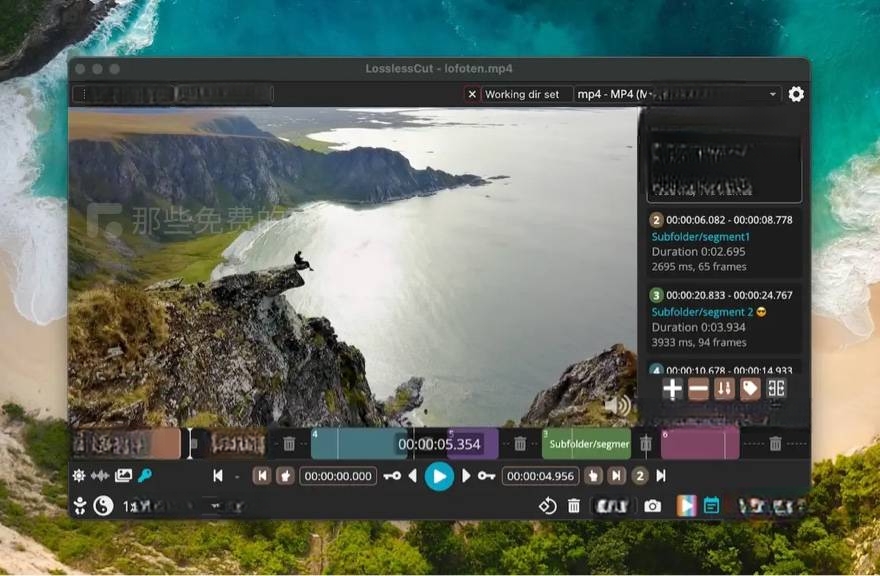Click the 00:00:05.354 timecode on timeline
The image size is (880, 576).
point(439,444)
